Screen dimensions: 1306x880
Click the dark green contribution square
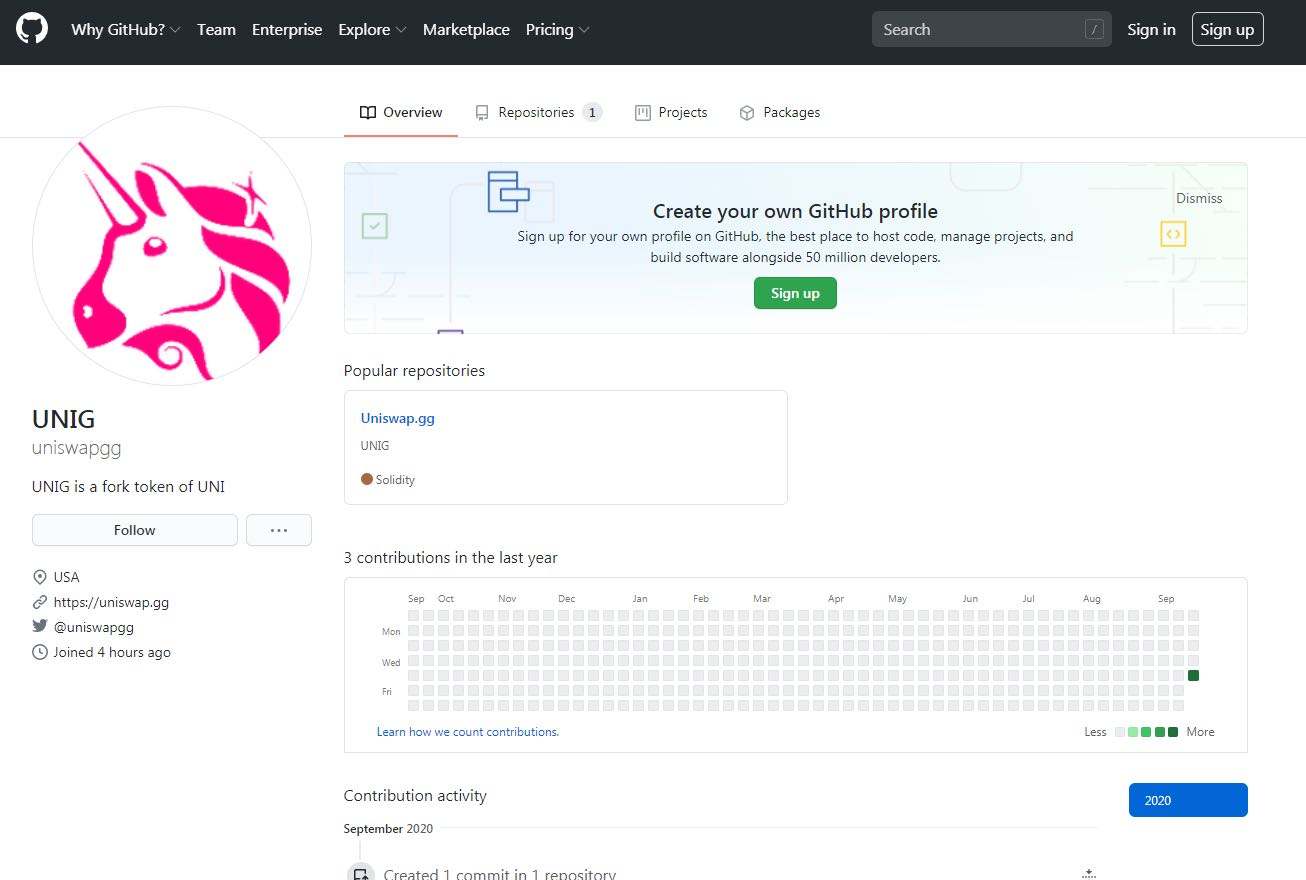click(x=1193, y=676)
